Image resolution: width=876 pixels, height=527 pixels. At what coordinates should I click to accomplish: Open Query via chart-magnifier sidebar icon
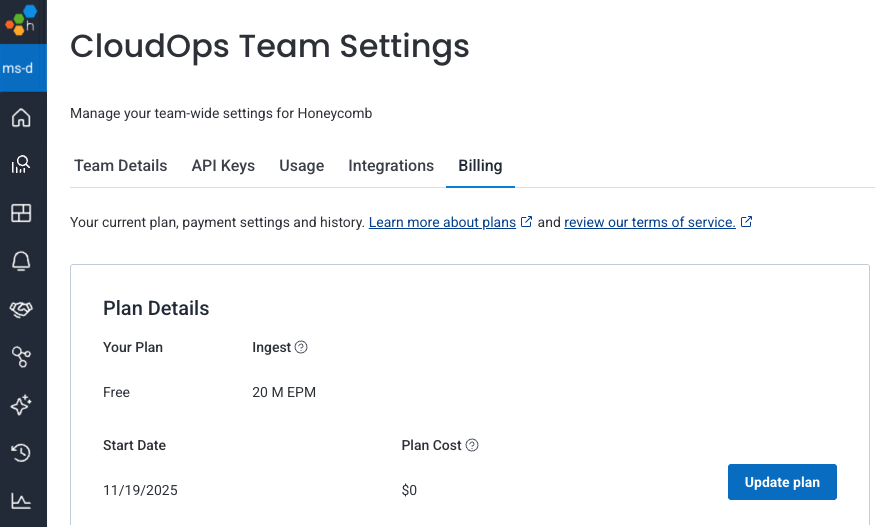tap(21, 165)
